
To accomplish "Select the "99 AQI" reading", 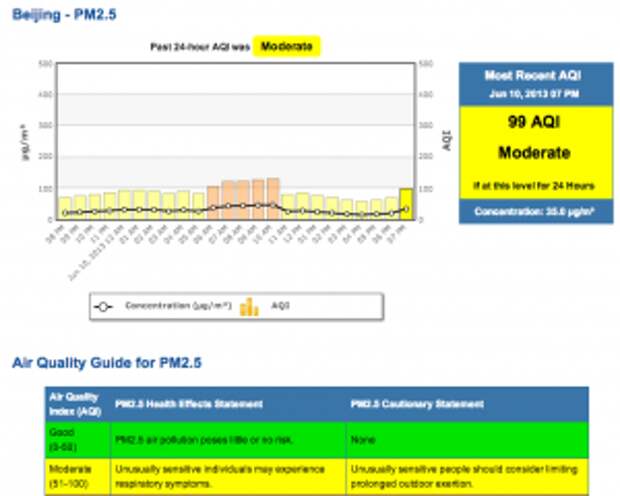I will (x=534, y=122).
